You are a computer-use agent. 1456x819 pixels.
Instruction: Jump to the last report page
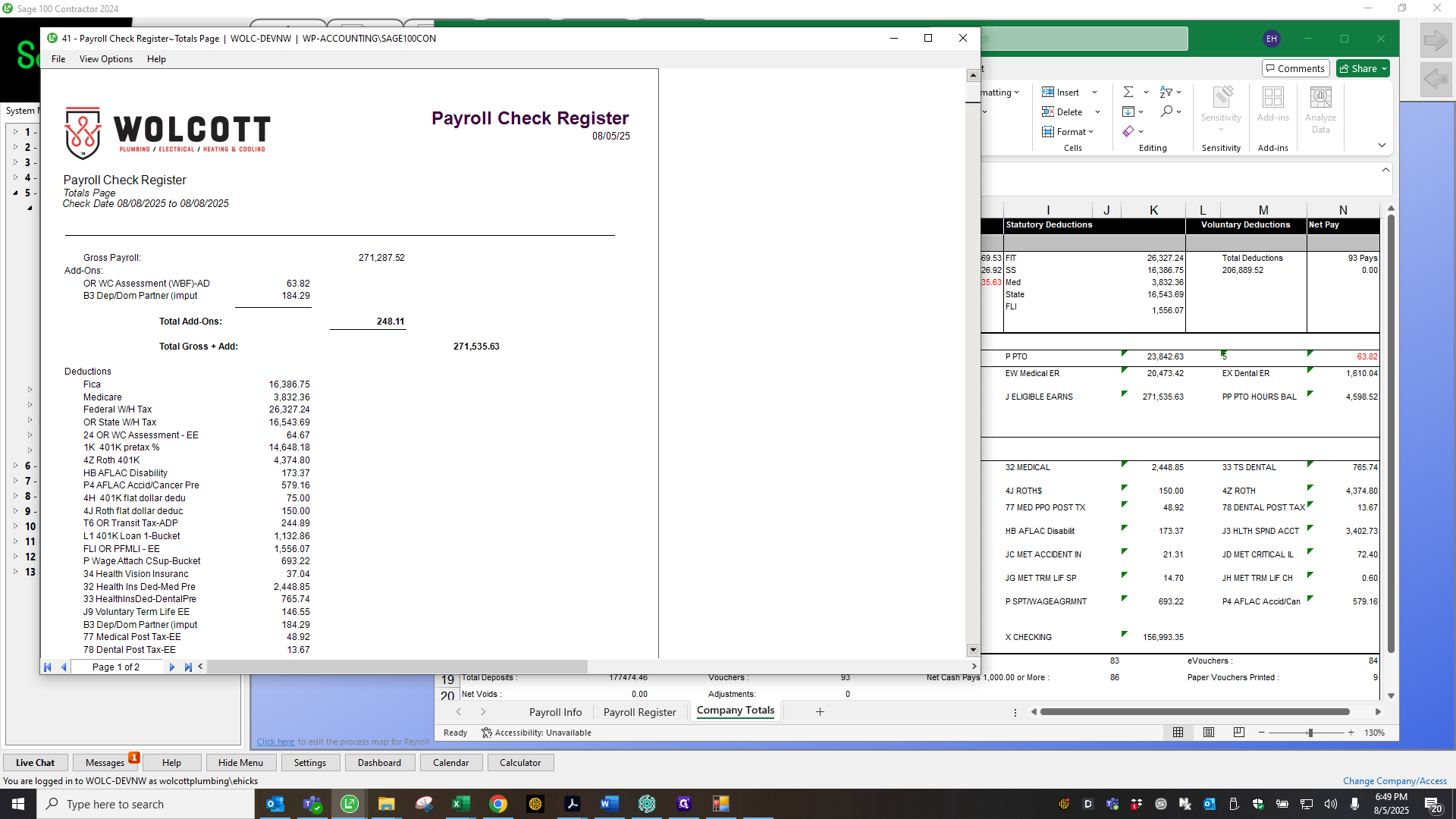pyautogui.click(x=188, y=667)
